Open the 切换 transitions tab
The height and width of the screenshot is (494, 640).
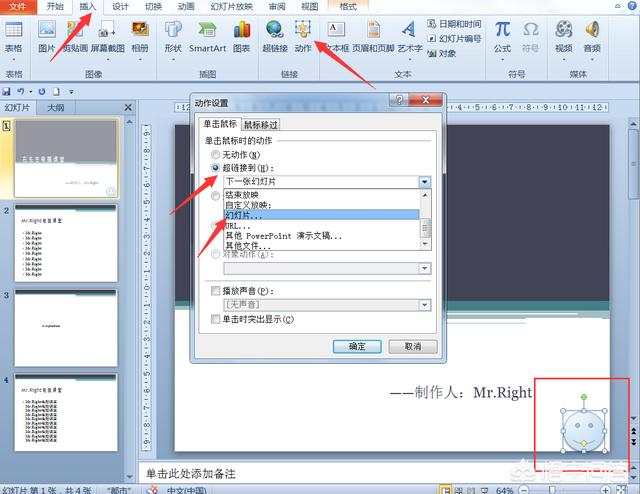point(153,7)
